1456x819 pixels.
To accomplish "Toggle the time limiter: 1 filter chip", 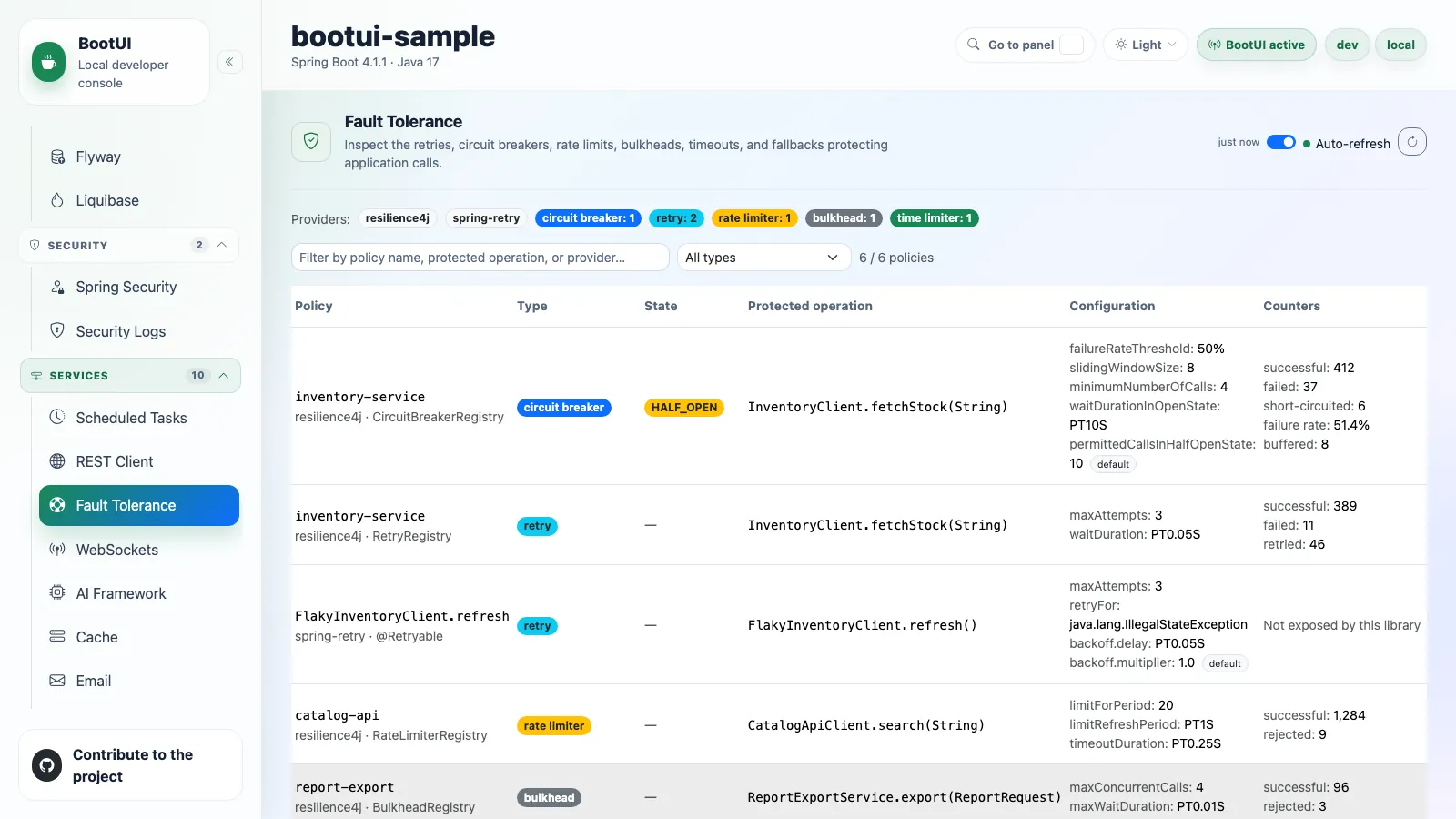I will (x=934, y=218).
